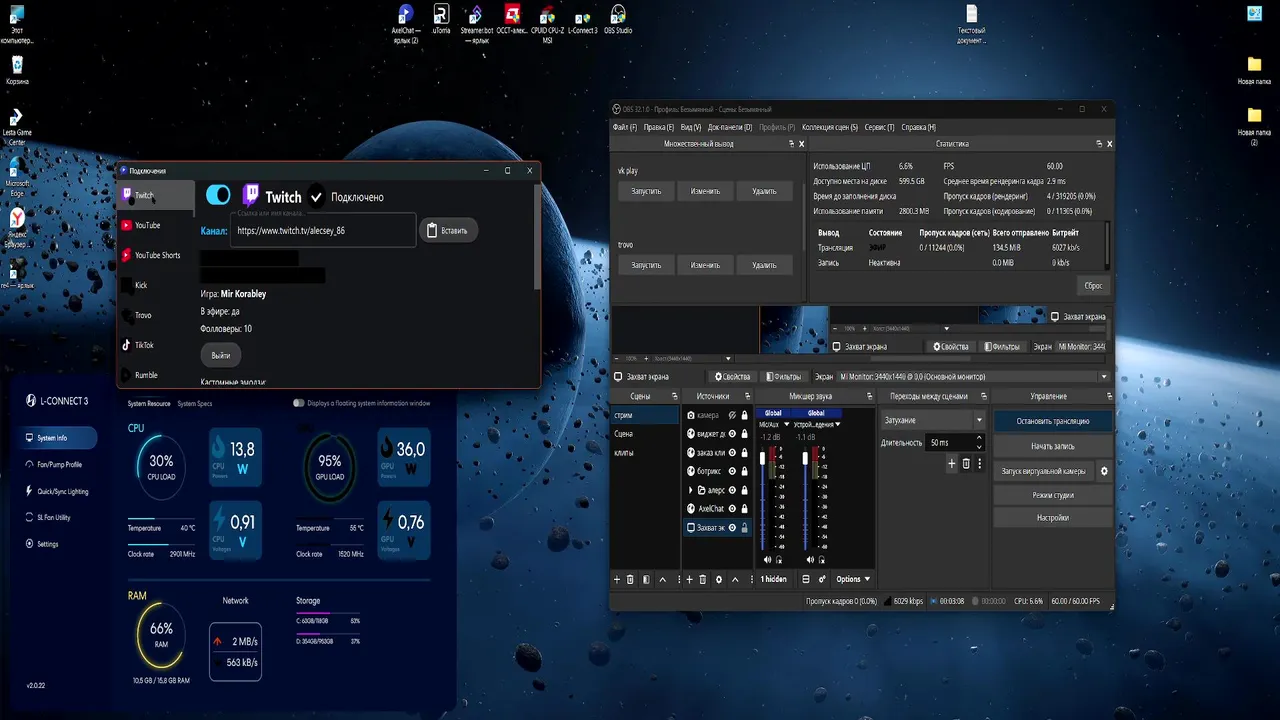
Task: Add a new source with the plus icon
Action: tap(689, 579)
